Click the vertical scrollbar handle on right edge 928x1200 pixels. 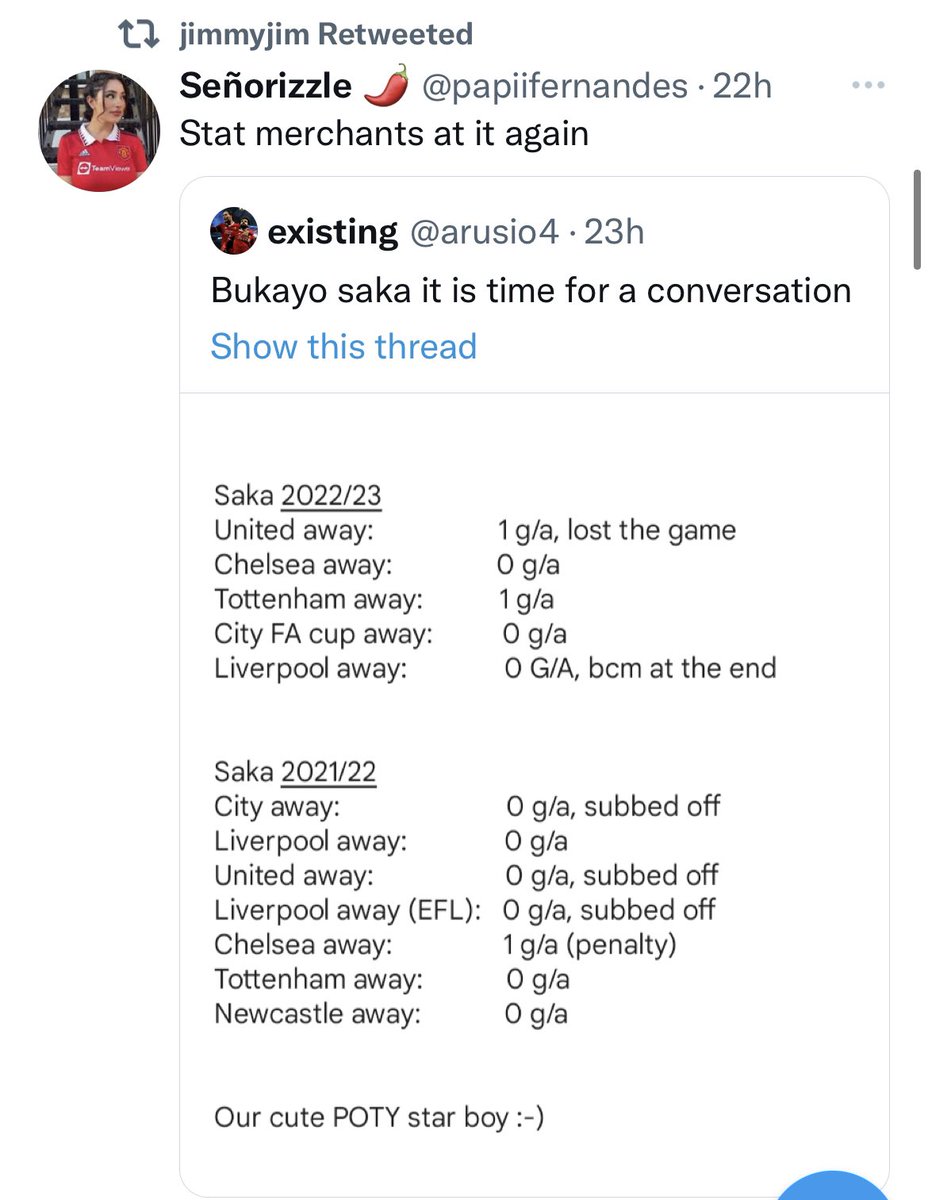[918, 218]
